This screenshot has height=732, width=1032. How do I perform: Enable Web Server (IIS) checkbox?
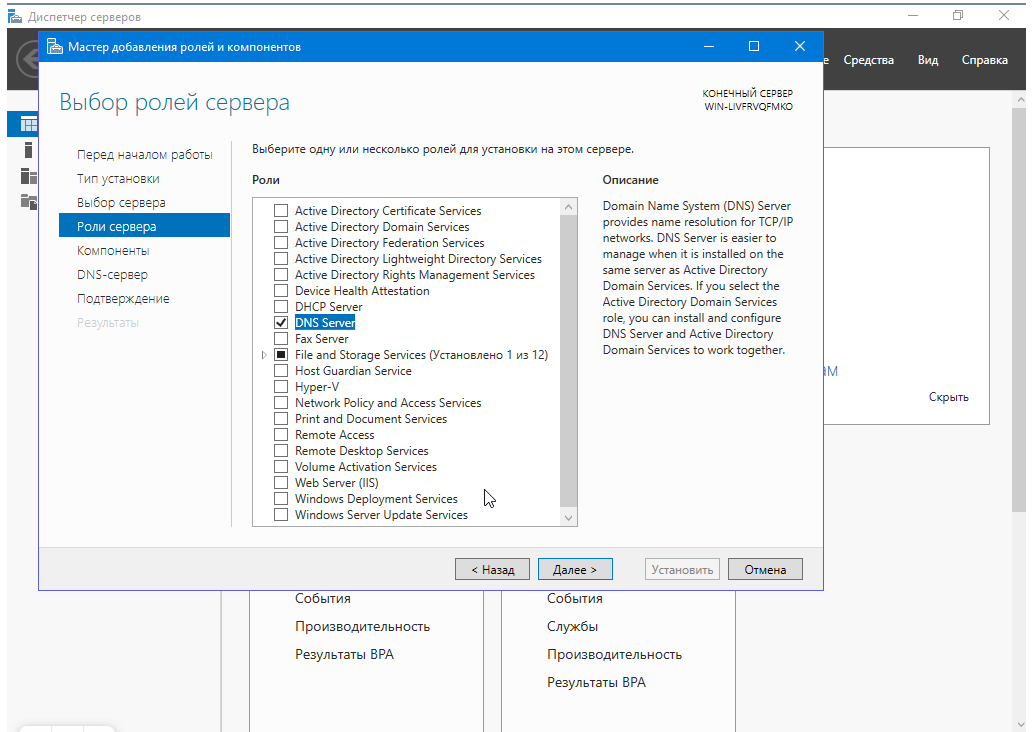tap(281, 483)
